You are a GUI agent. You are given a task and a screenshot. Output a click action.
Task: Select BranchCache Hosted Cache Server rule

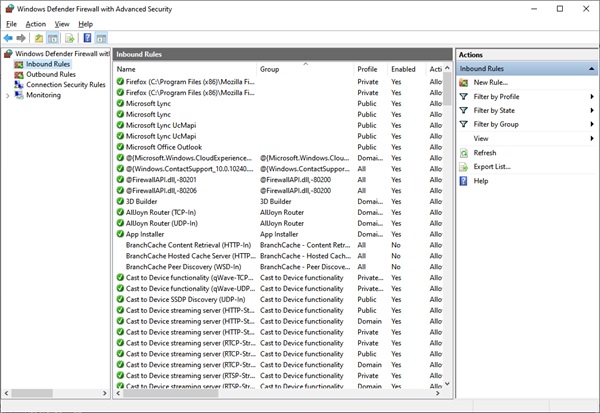click(x=279, y=256)
